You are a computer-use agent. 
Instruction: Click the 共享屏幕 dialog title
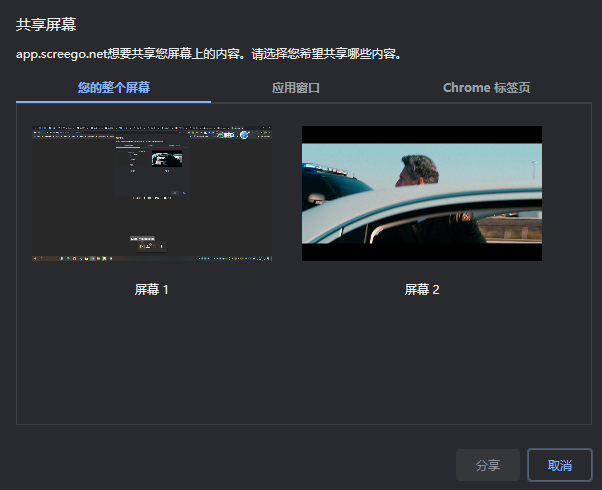click(46, 25)
